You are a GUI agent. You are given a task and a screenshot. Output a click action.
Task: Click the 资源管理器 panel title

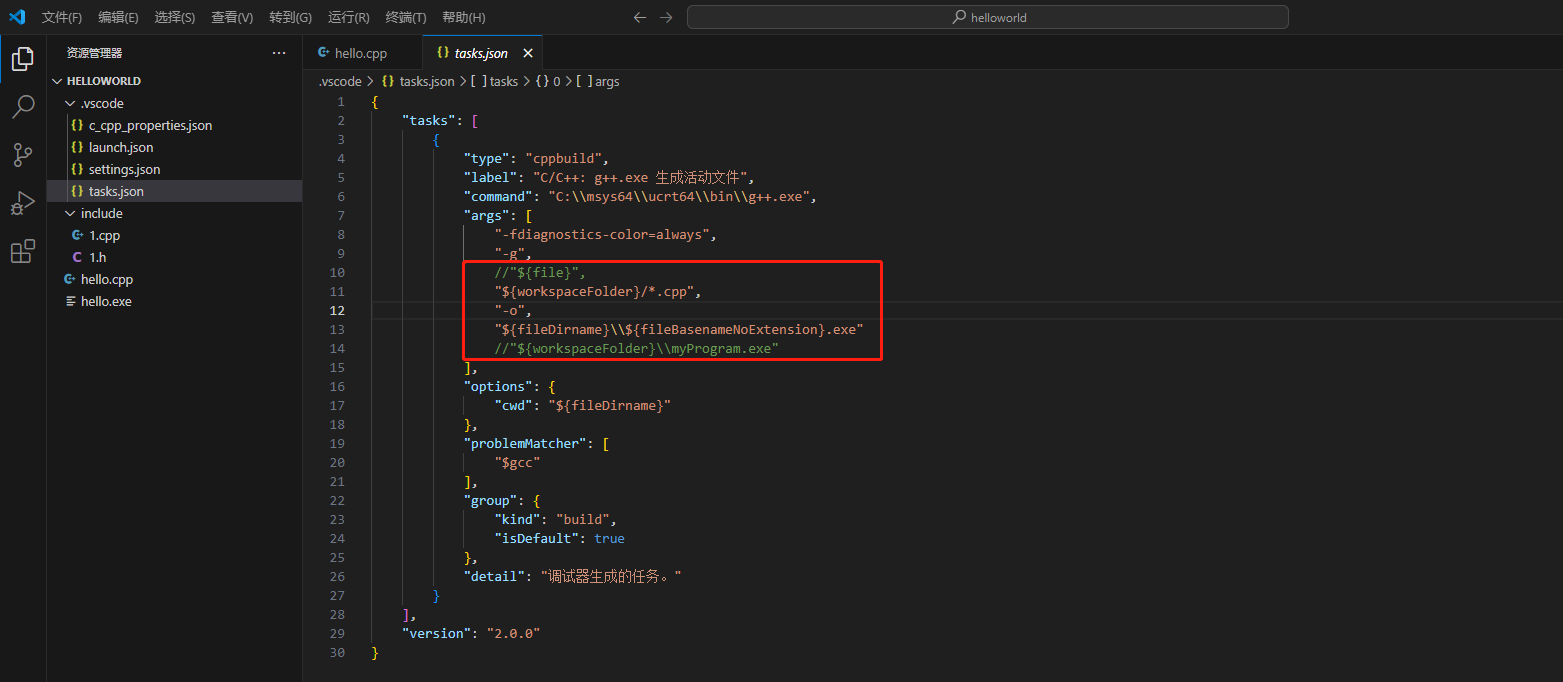tap(94, 53)
